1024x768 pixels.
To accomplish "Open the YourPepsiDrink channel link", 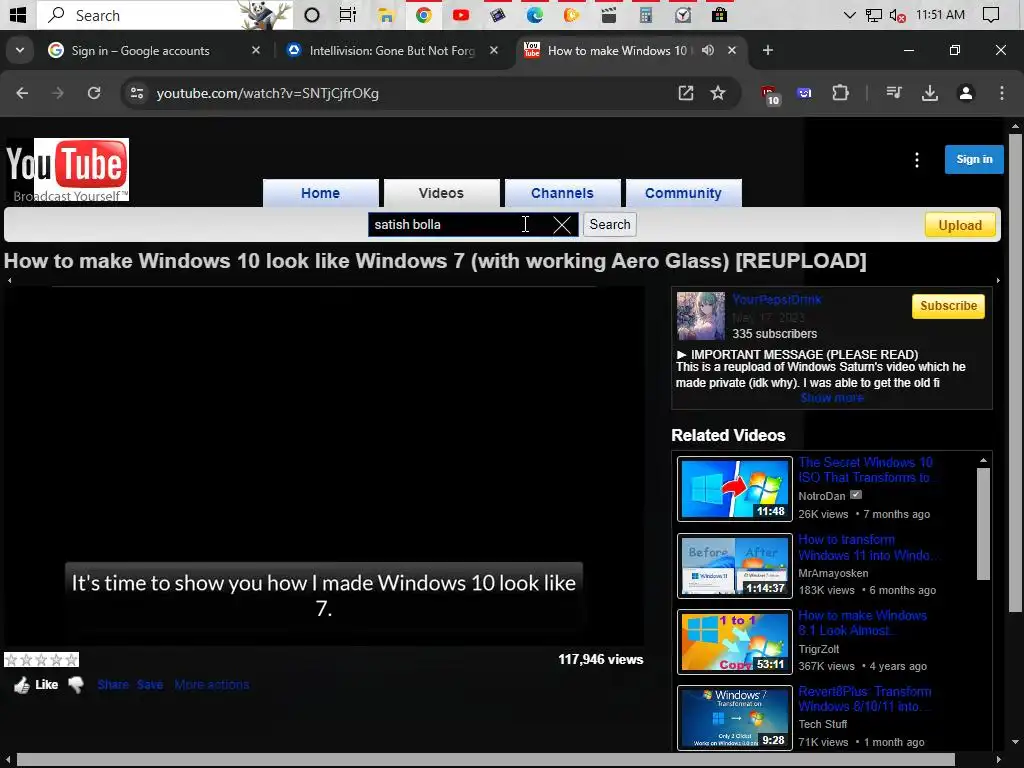I will pyautogui.click(x=777, y=300).
